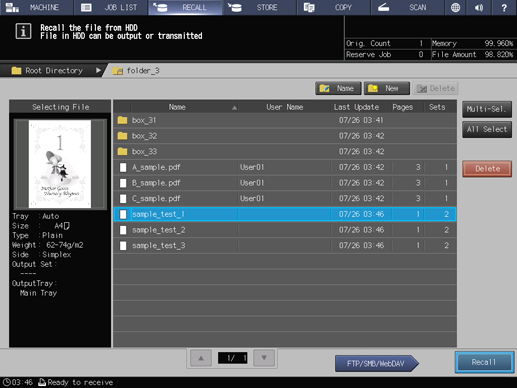Click the FTP/SMB/WebDAV button
517x388 pixels.
point(377,363)
